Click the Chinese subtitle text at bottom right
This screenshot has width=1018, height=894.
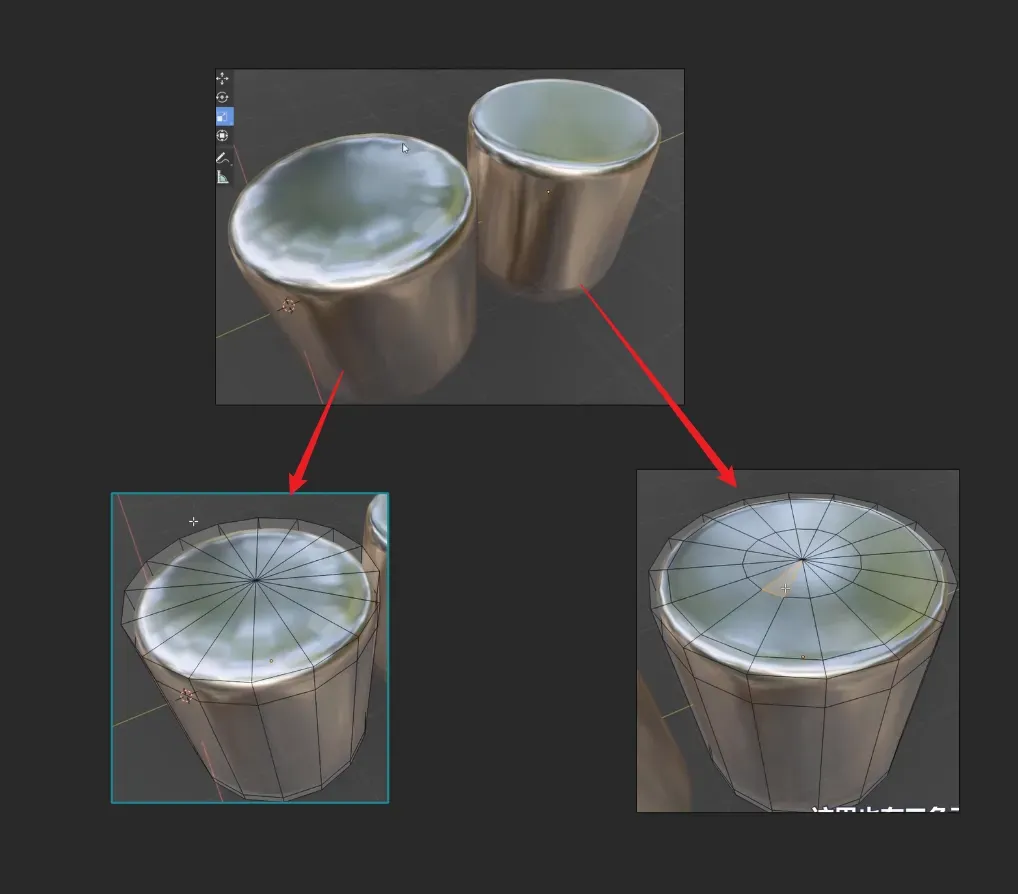click(x=884, y=812)
